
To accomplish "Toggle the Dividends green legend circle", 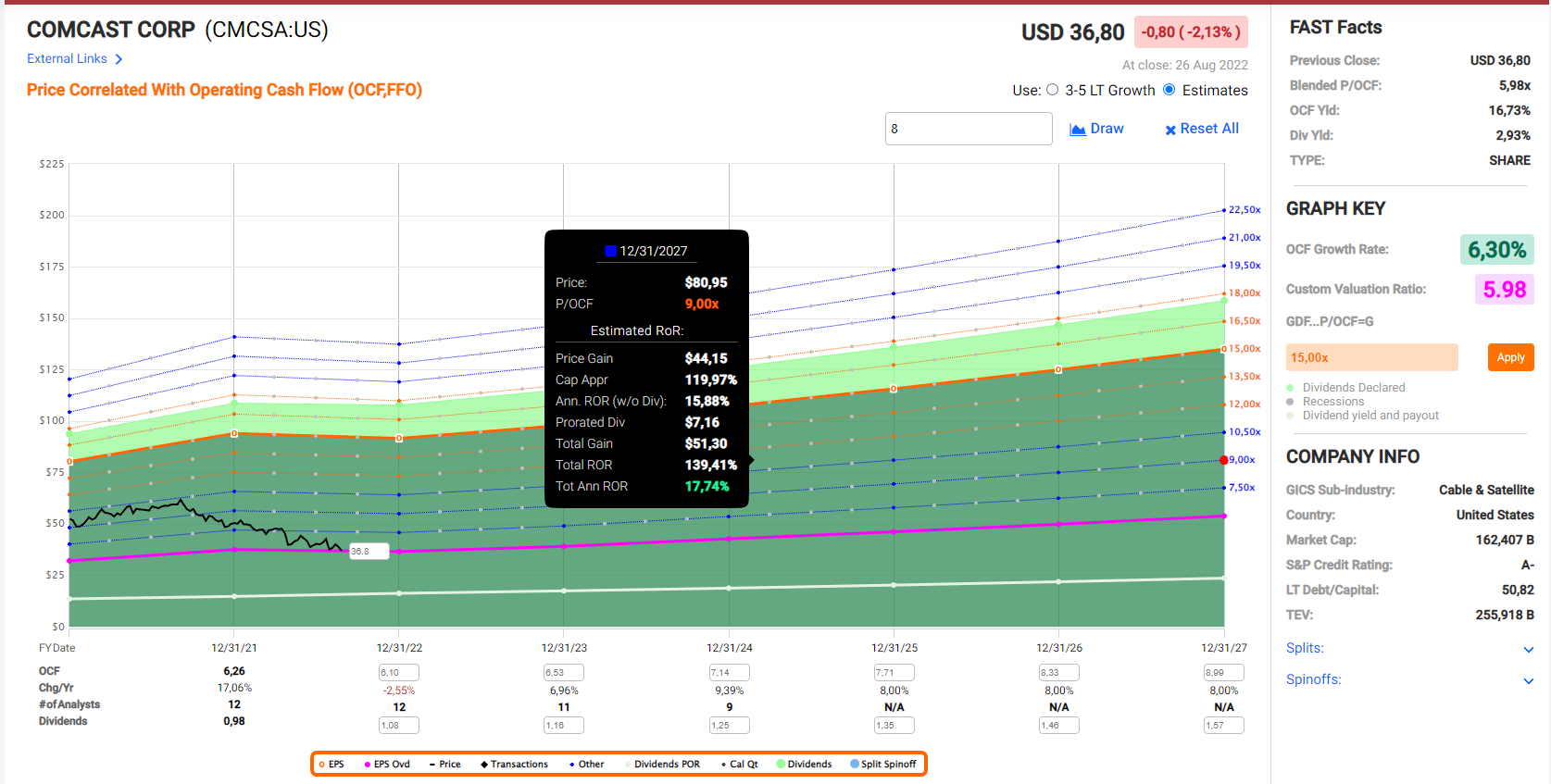I will tap(781, 765).
